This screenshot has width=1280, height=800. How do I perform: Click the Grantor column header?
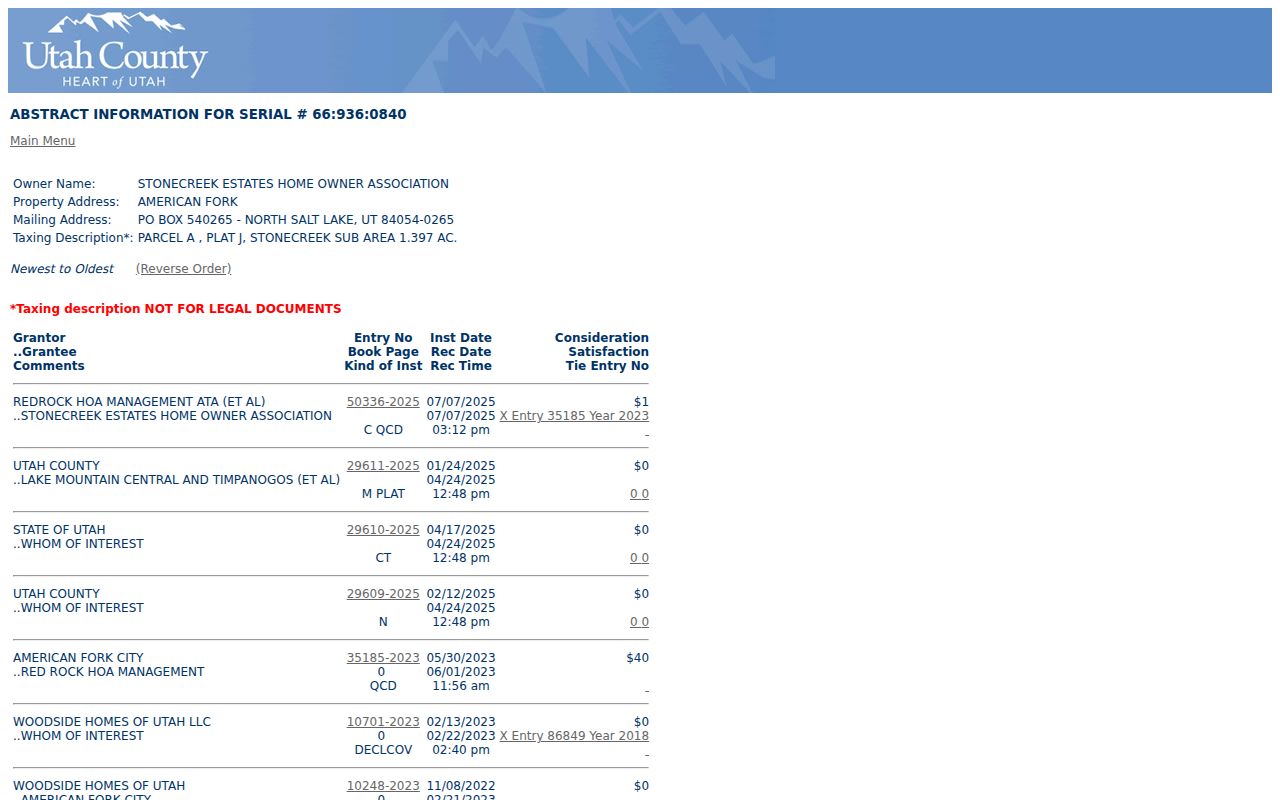[39, 338]
